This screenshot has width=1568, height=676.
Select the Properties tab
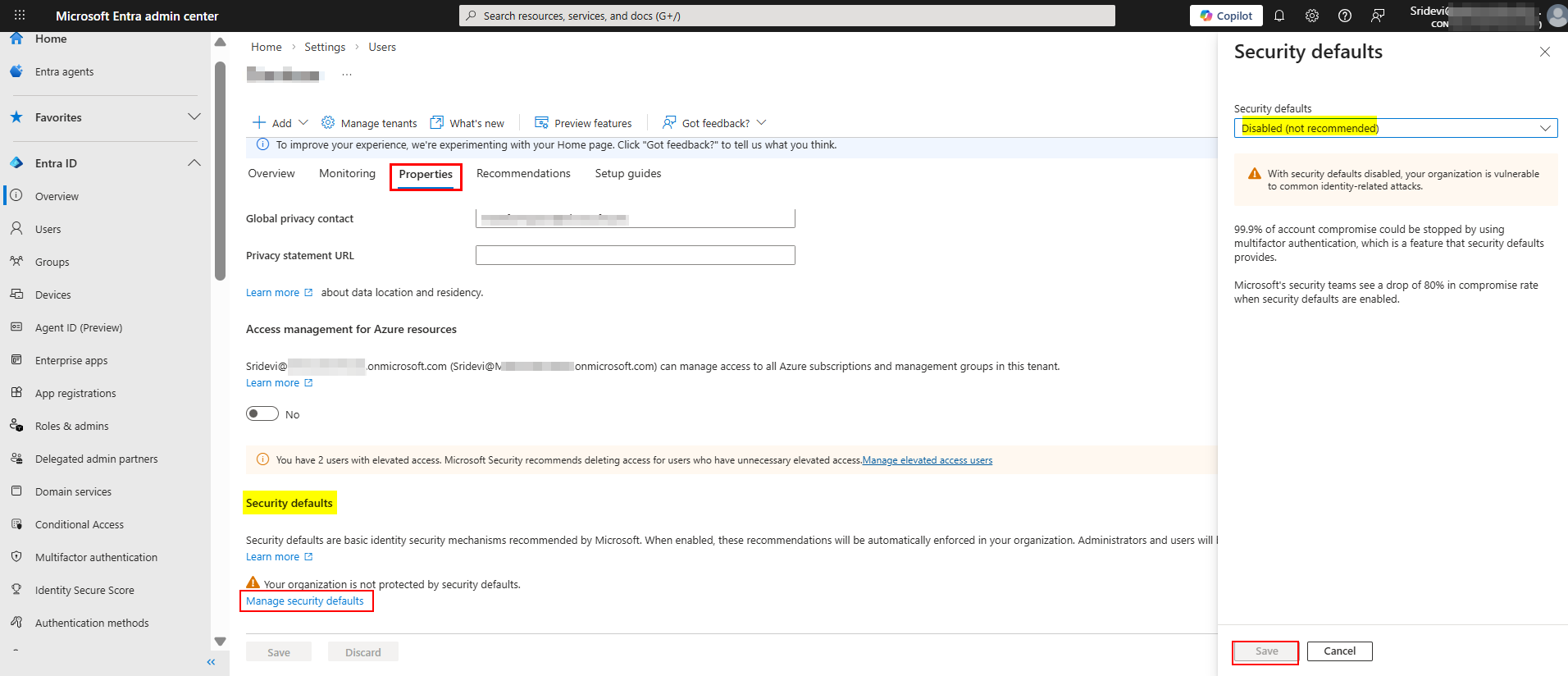pos(426,175)
